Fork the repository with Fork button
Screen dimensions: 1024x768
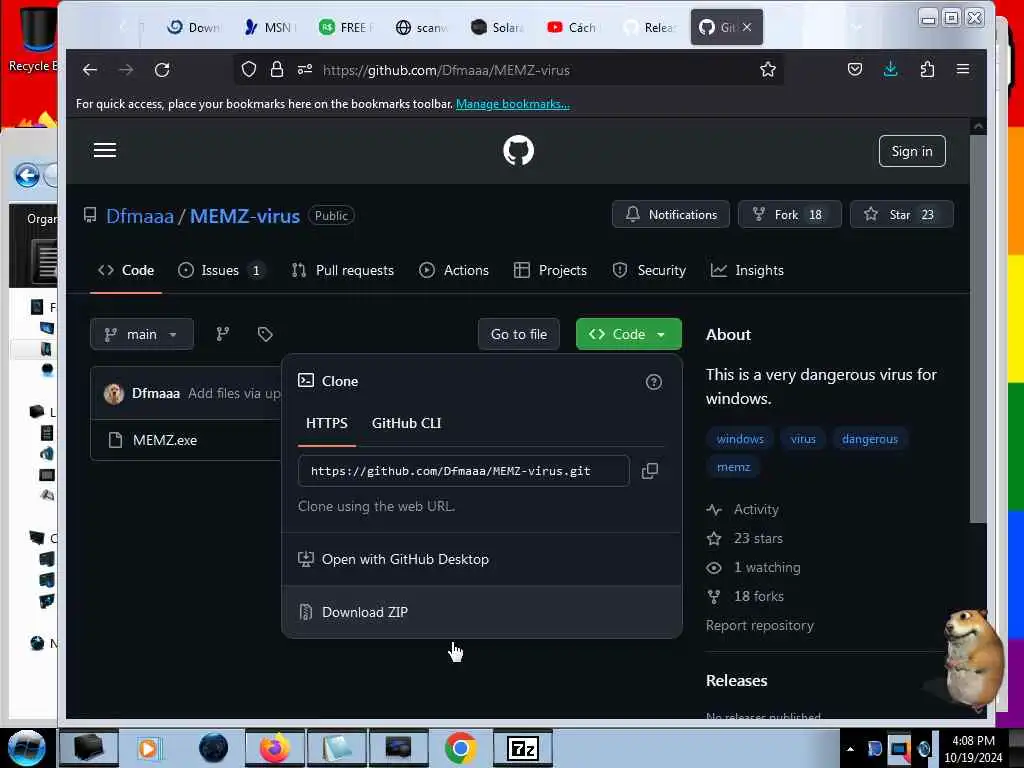(790, 215)
